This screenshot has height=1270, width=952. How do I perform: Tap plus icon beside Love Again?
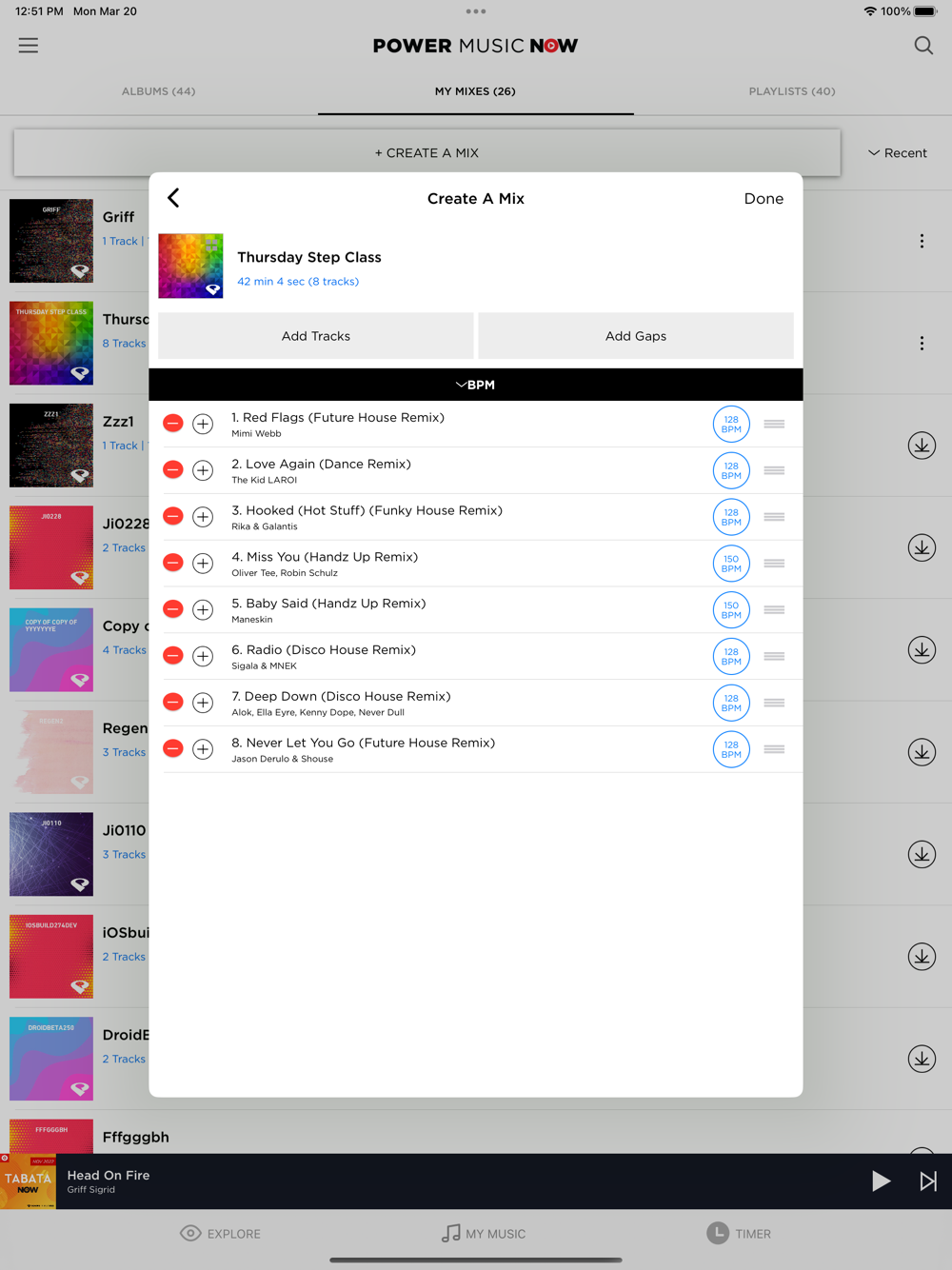click(x=203, y=470)
